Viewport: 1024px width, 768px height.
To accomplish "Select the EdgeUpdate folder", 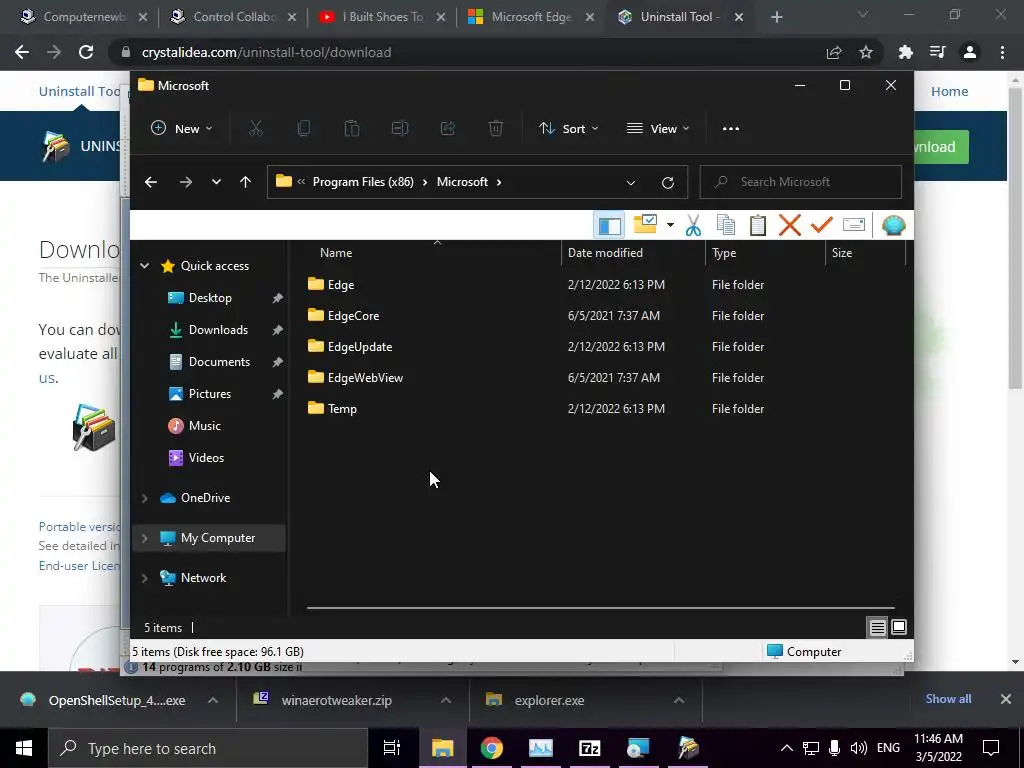I will pyautogui.click(x=350, y=347).
